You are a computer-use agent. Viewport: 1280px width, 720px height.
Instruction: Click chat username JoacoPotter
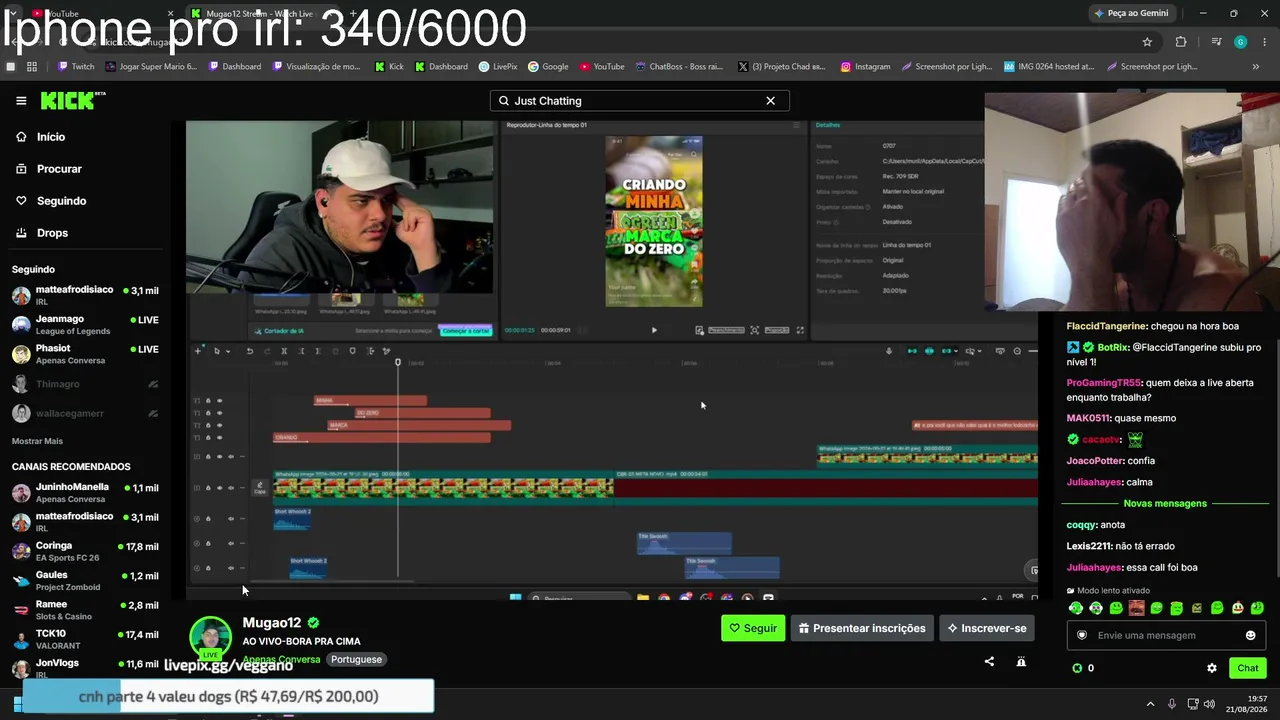coord(1096,461)
